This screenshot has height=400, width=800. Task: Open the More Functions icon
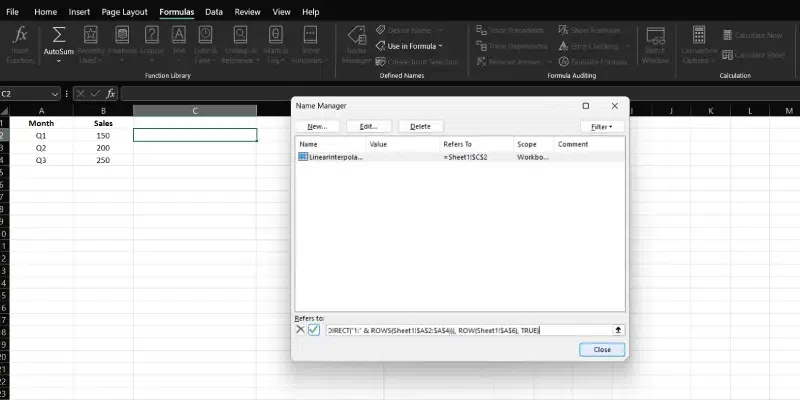310,35
